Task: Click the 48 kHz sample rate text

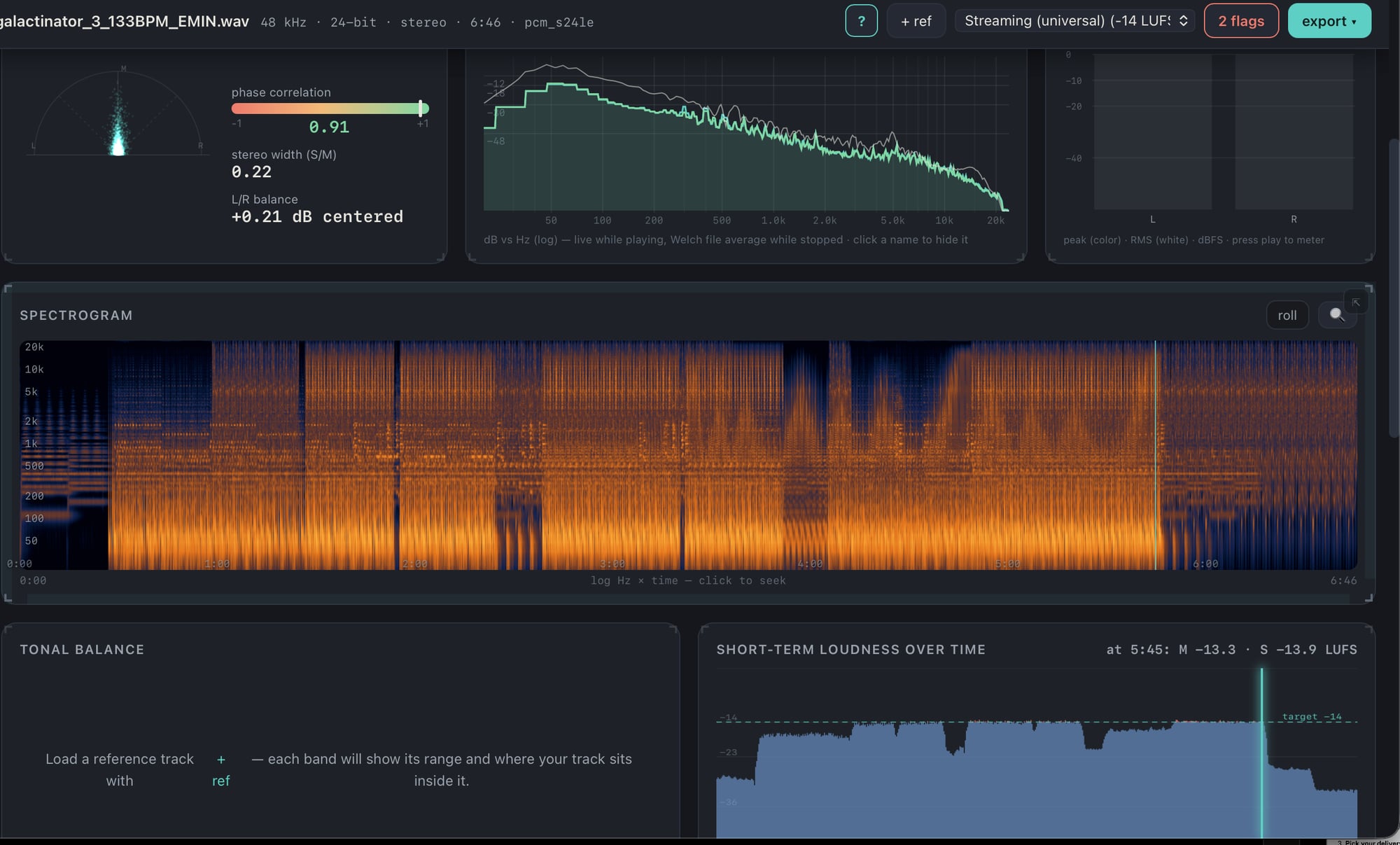Action: click(x=283, y=22)
